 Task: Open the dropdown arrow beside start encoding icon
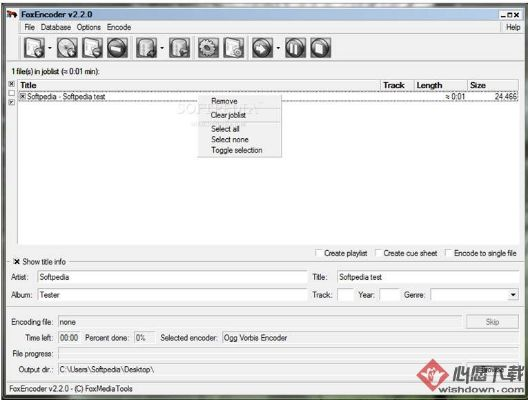coord(278,48)
